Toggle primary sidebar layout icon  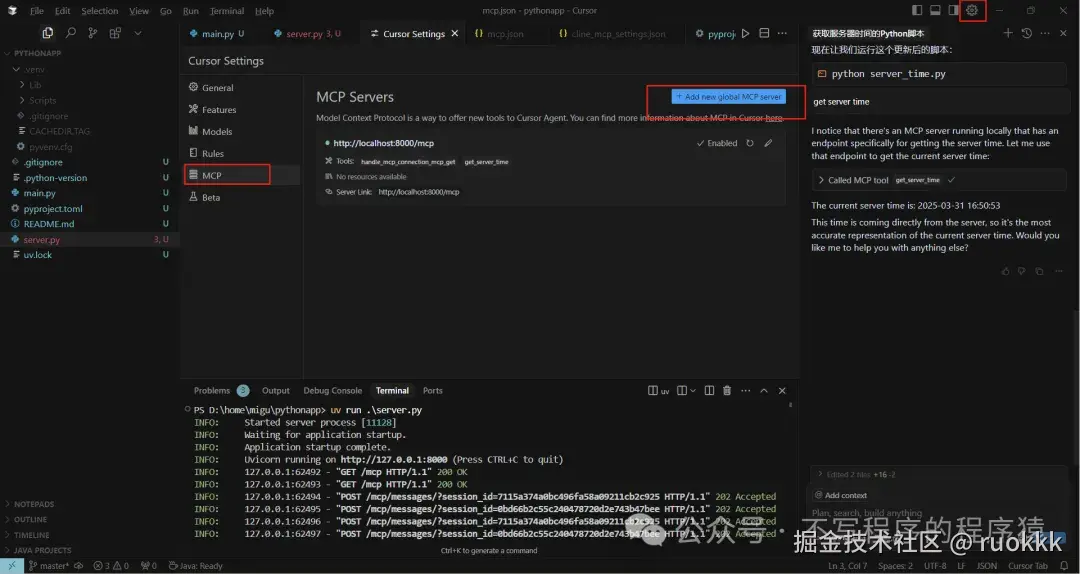(x=917, y=10)
